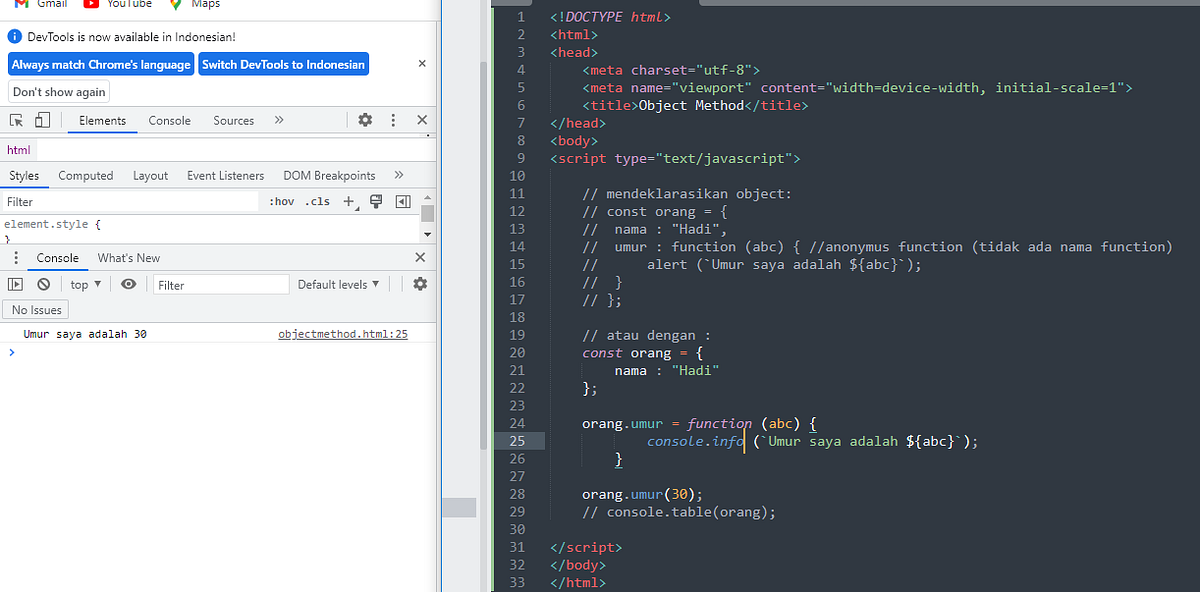Open the customize DevTools three-dot menu
Viewport: 1200px width, 592px height.
[394, 120]
